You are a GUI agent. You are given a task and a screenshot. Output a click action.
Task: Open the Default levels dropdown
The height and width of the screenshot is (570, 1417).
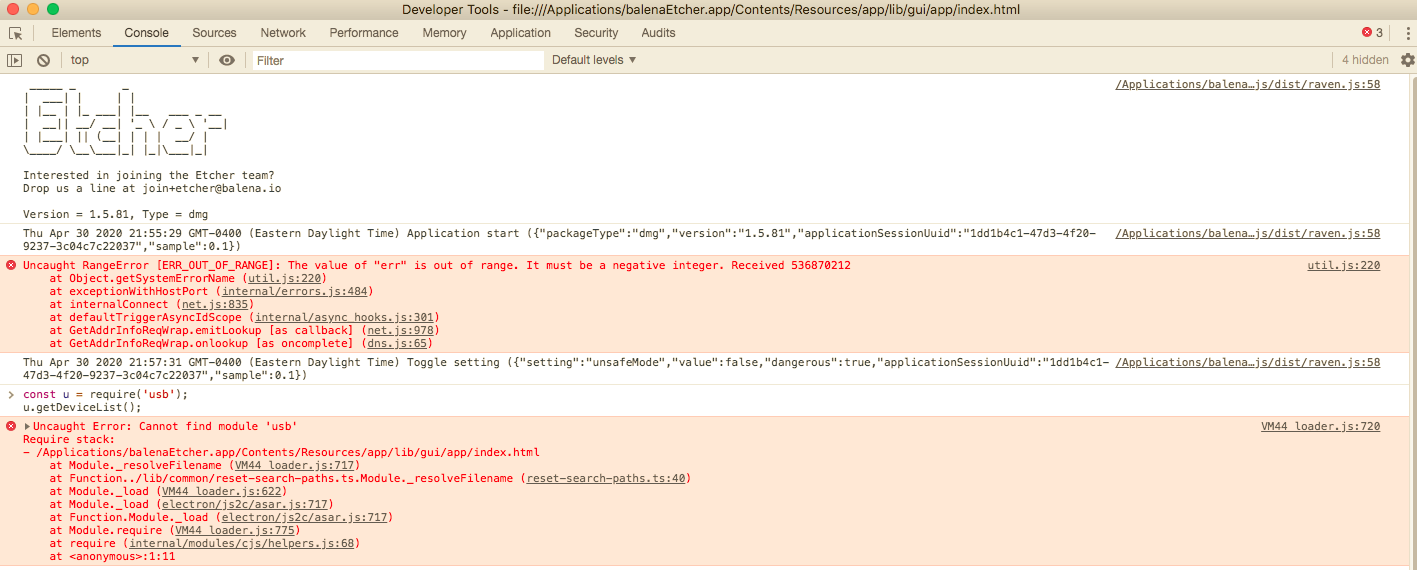[x=594, y=60]
